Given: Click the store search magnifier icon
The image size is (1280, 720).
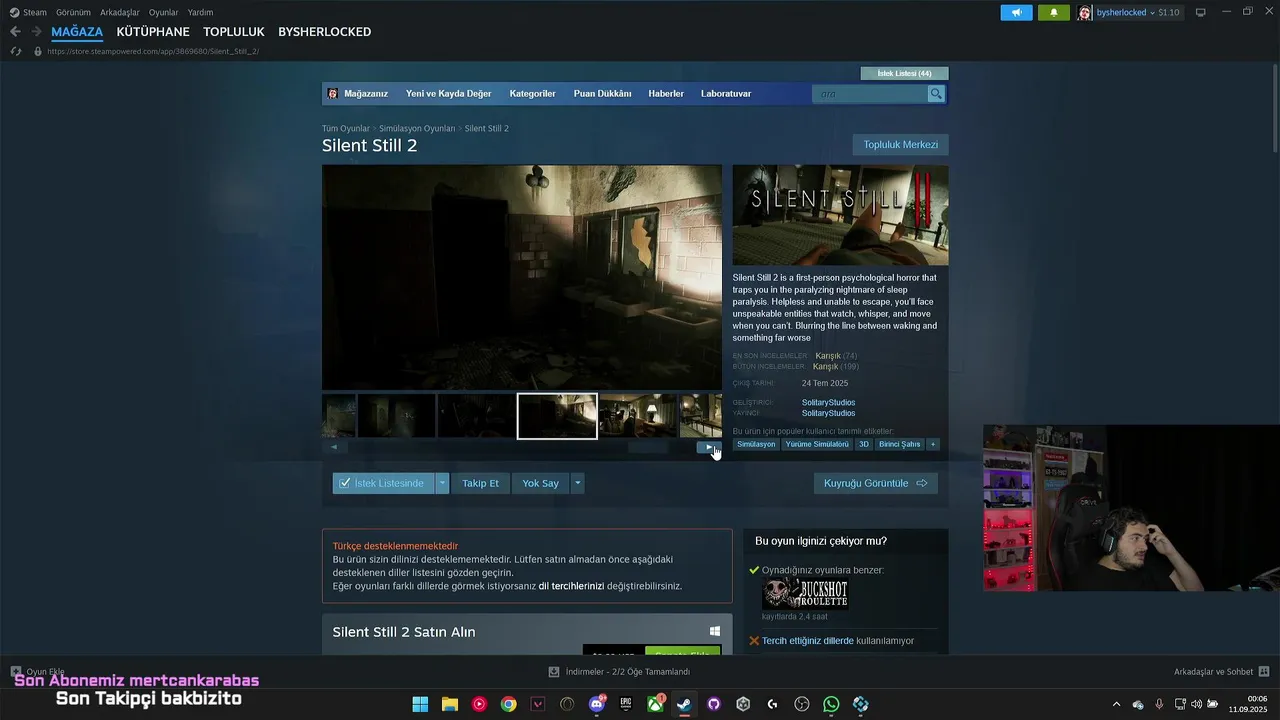Looking at the screenshot, I should coord(936,93).
